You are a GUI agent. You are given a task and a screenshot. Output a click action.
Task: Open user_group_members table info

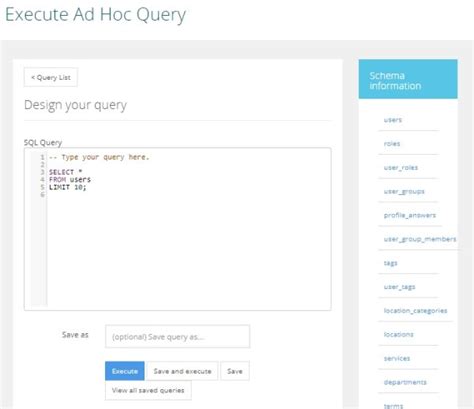[x=420, y=239]
